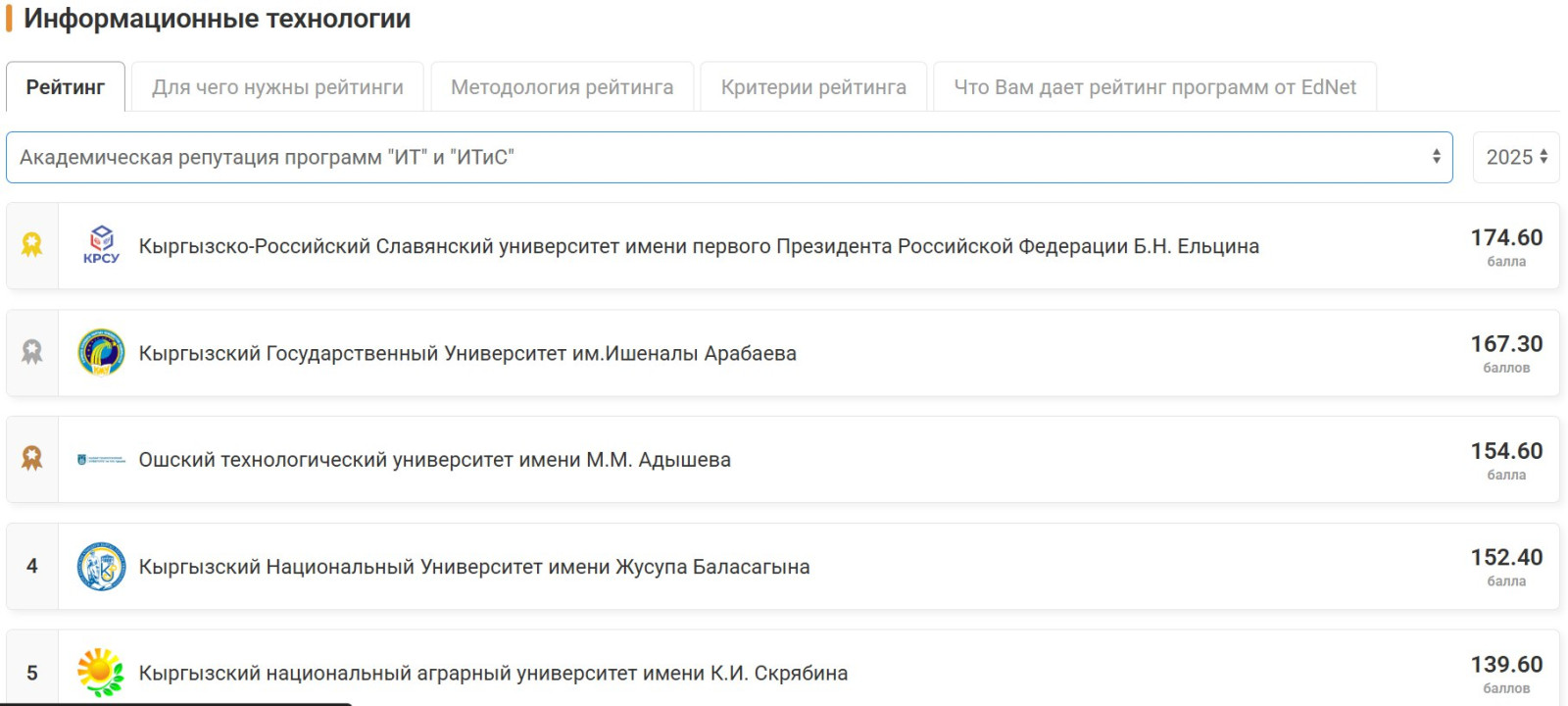Click the bronze medal icon for third place
Image resolution: width=1568 pixels, height=706 pixels.
(32, 458)
